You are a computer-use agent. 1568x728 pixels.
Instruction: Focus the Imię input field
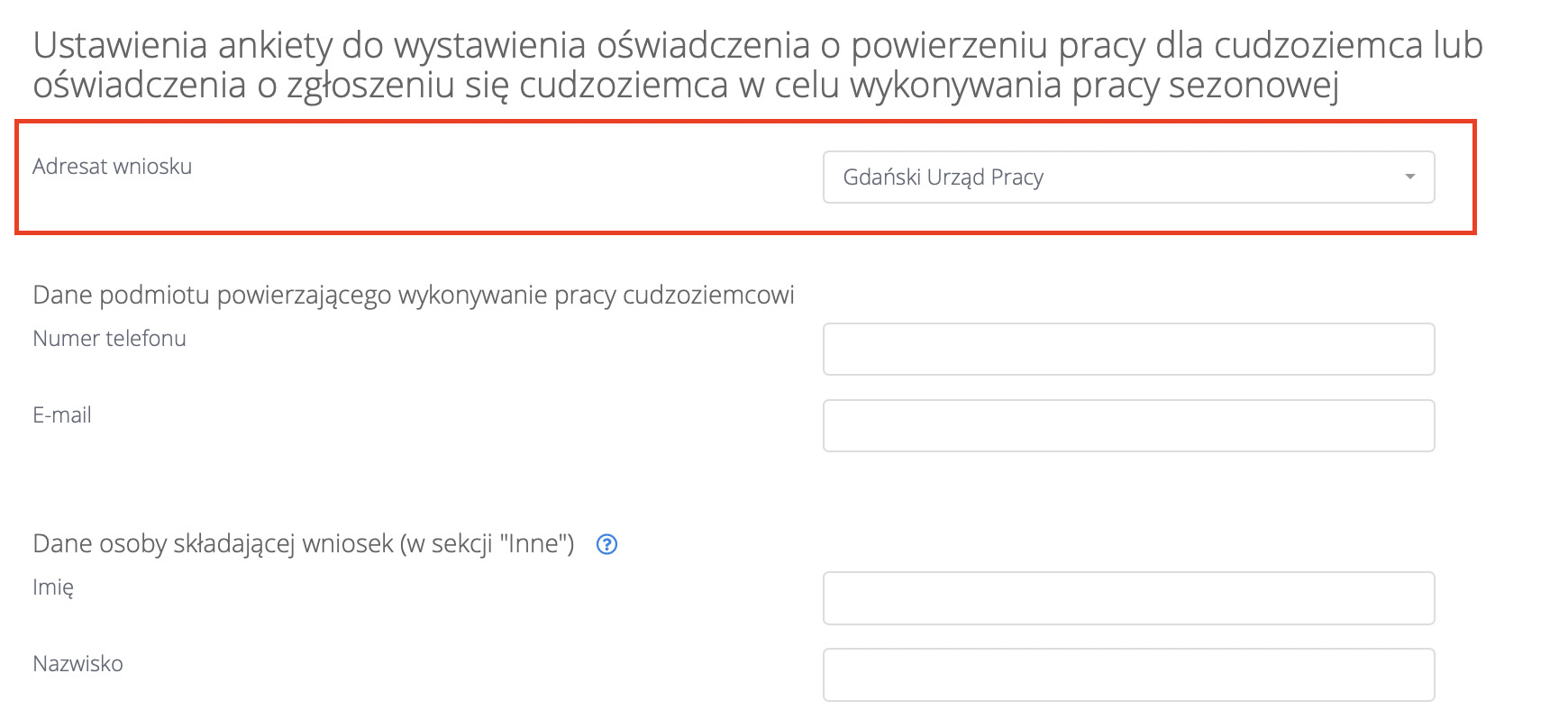1128,597
